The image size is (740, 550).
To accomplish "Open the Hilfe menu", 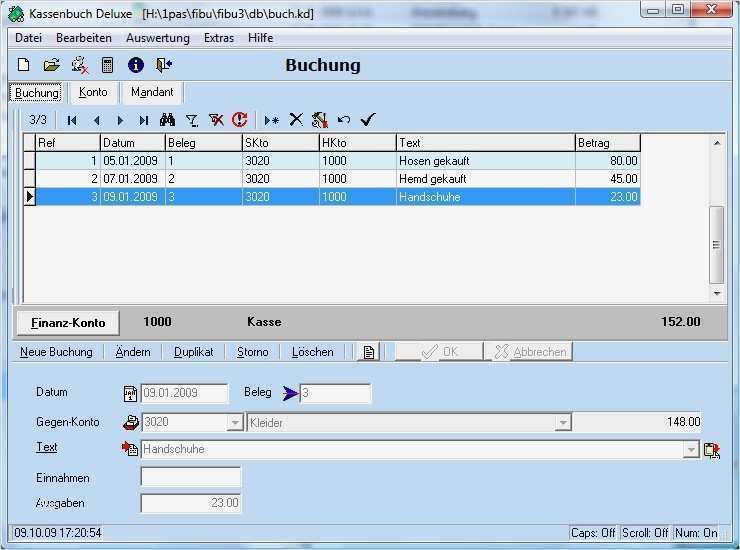I will pos(261,38).
